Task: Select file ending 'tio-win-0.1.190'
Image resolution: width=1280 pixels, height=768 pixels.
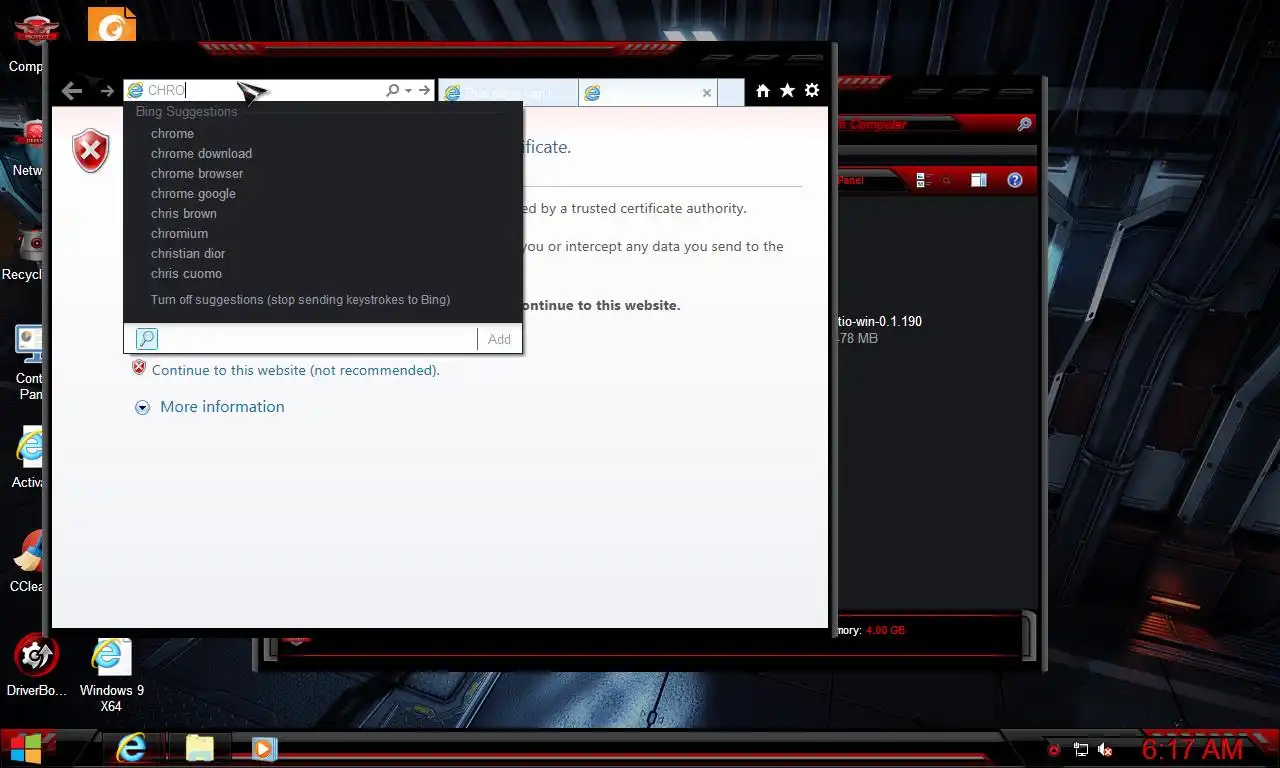Action: [878, 322]
